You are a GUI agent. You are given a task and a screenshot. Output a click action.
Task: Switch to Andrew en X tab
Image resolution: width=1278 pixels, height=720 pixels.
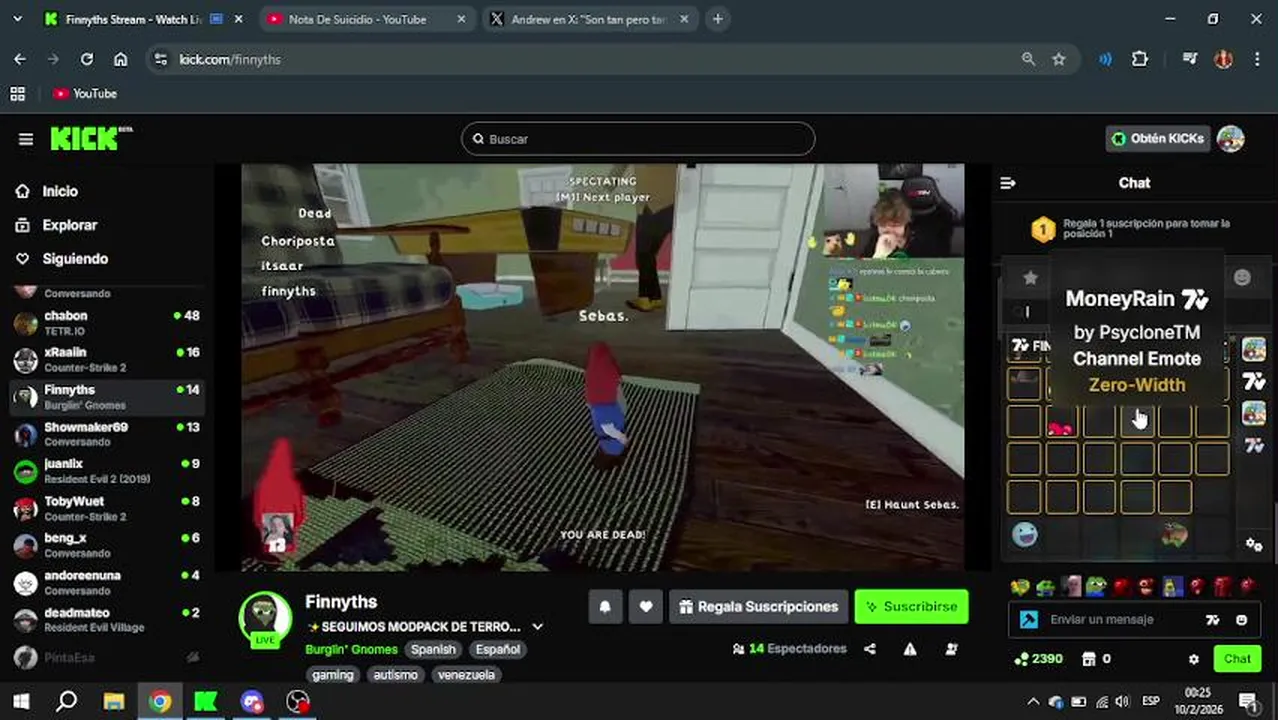[x=588, y=19]
